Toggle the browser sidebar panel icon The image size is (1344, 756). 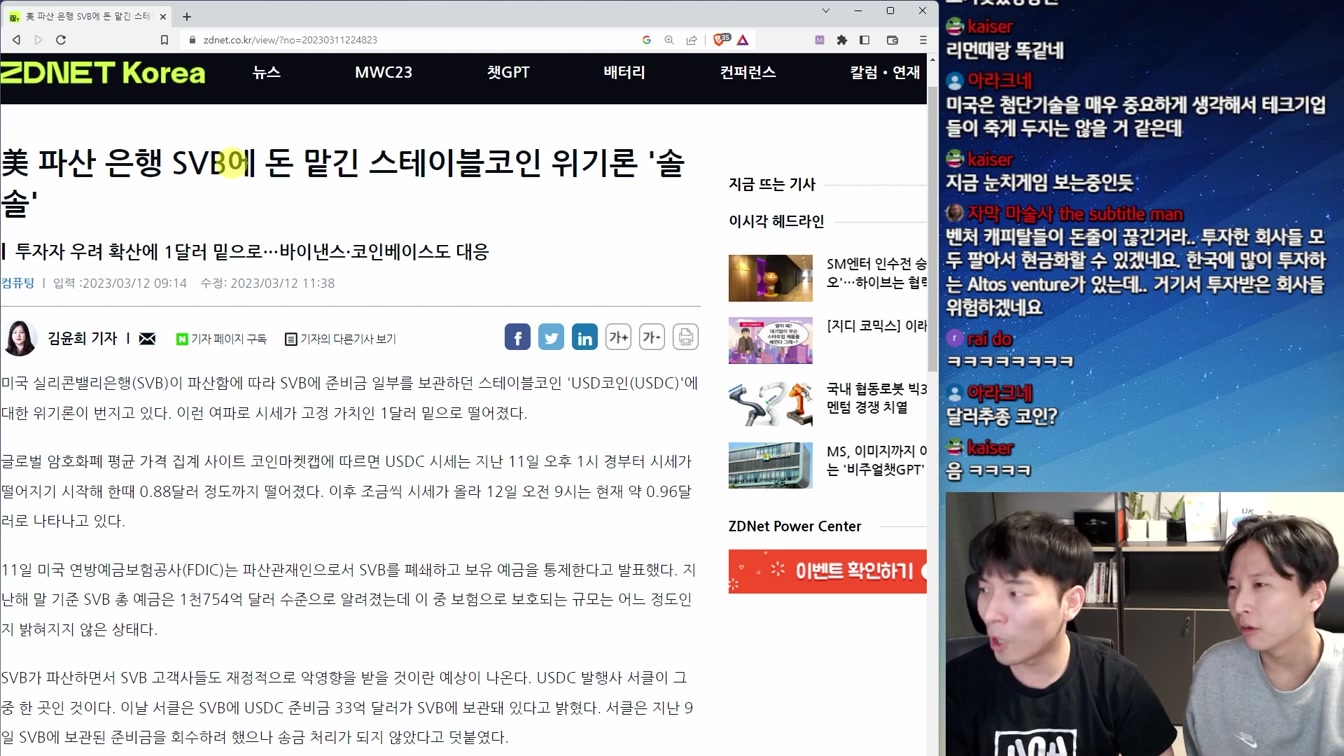865,40
